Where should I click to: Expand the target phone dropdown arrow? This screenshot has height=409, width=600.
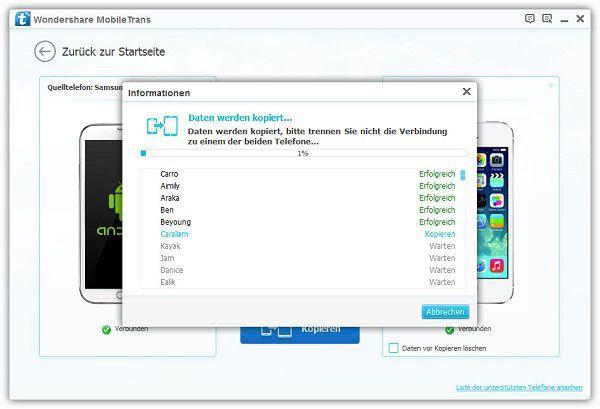(549, 86)
